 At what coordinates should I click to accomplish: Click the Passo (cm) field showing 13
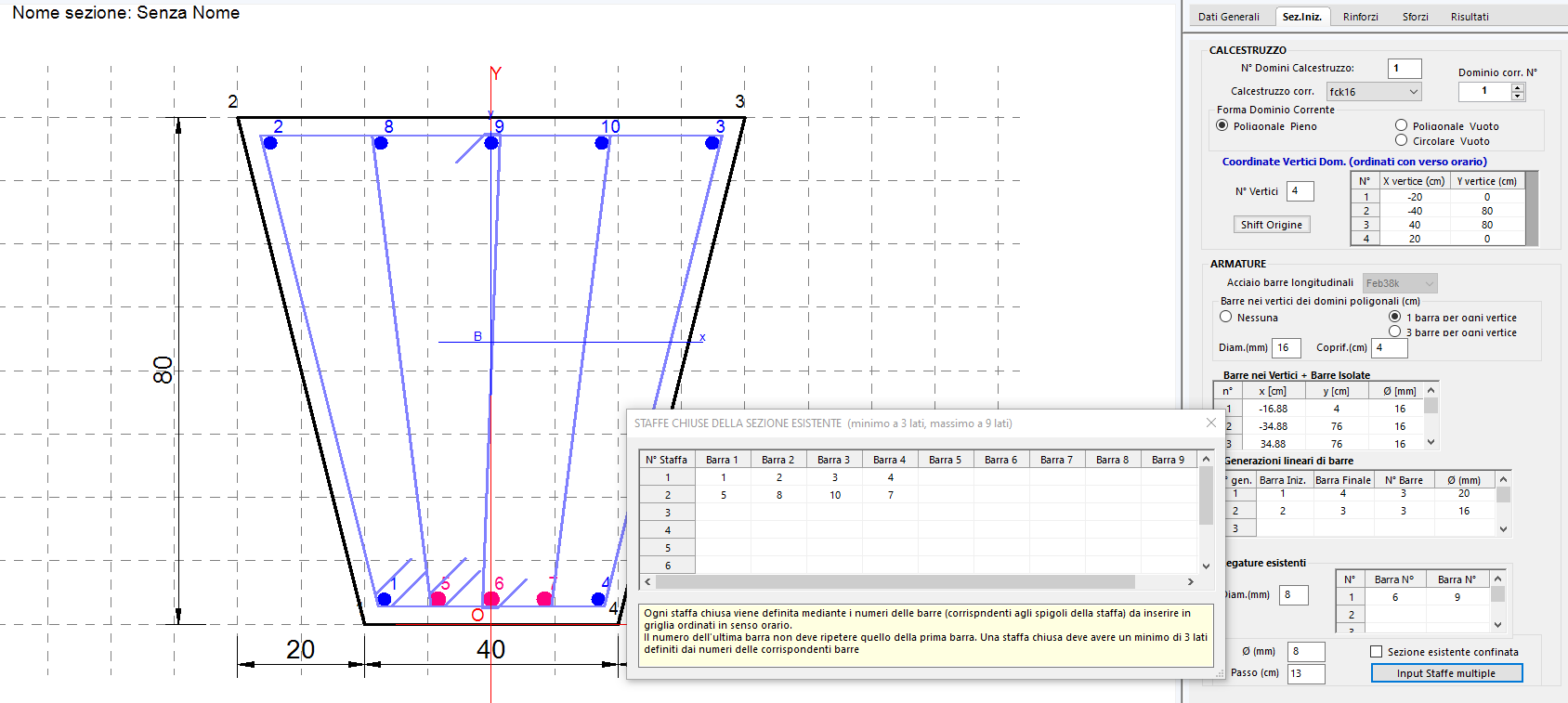click(x=1305, y=673)
